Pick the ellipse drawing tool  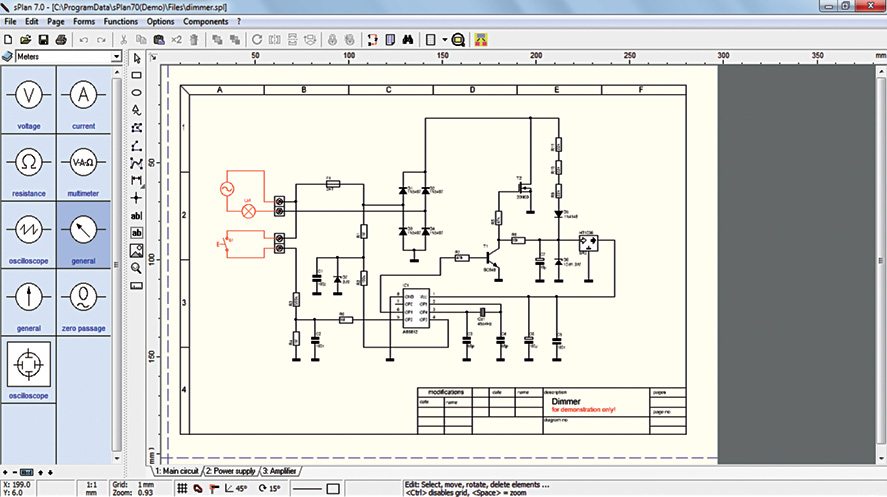coord(137,92)
